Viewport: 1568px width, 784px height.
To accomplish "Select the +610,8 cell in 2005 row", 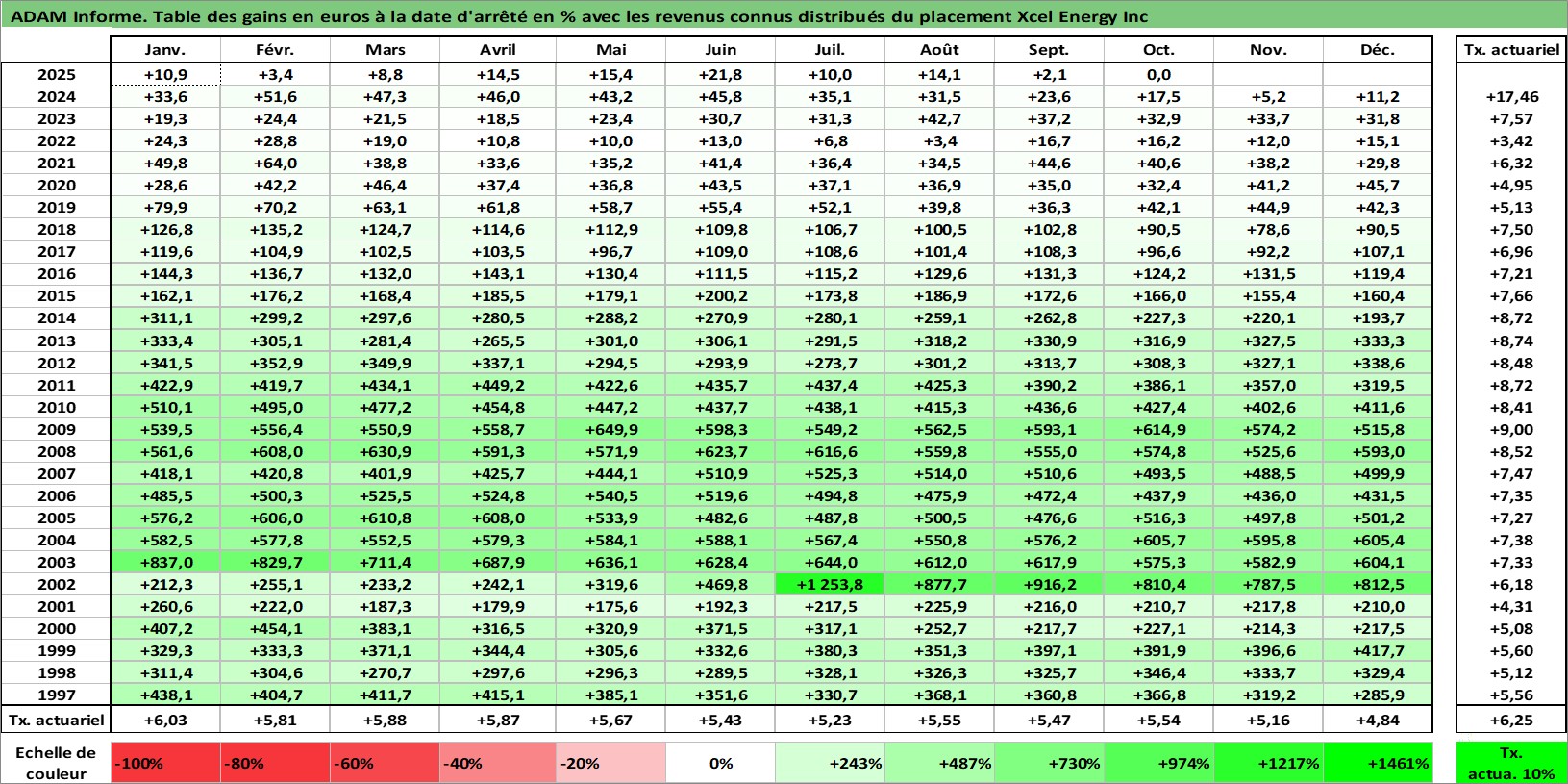I will (386, 518).
